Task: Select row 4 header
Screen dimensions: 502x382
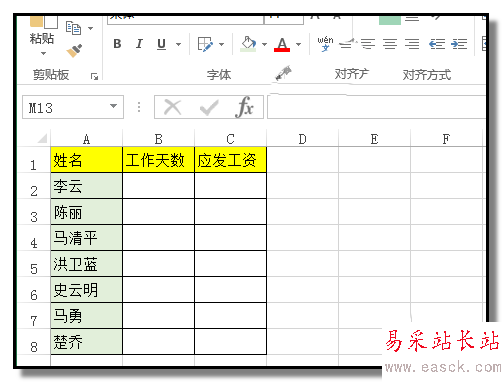Action: (x=33, y=238)
